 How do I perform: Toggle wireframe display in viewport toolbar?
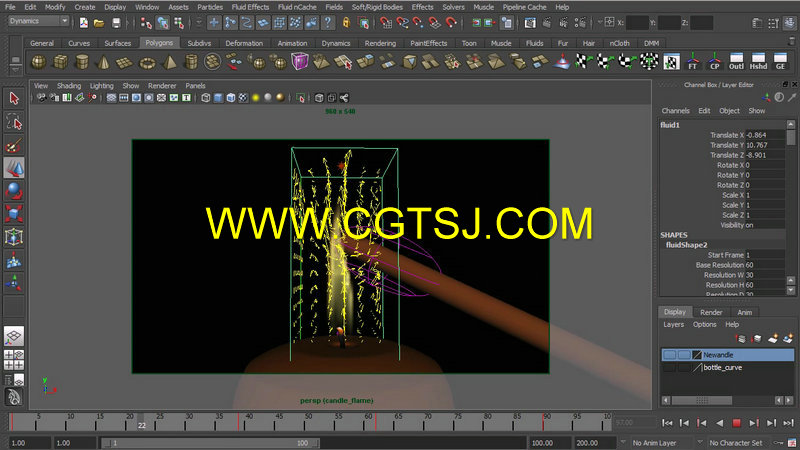(206, 98)
